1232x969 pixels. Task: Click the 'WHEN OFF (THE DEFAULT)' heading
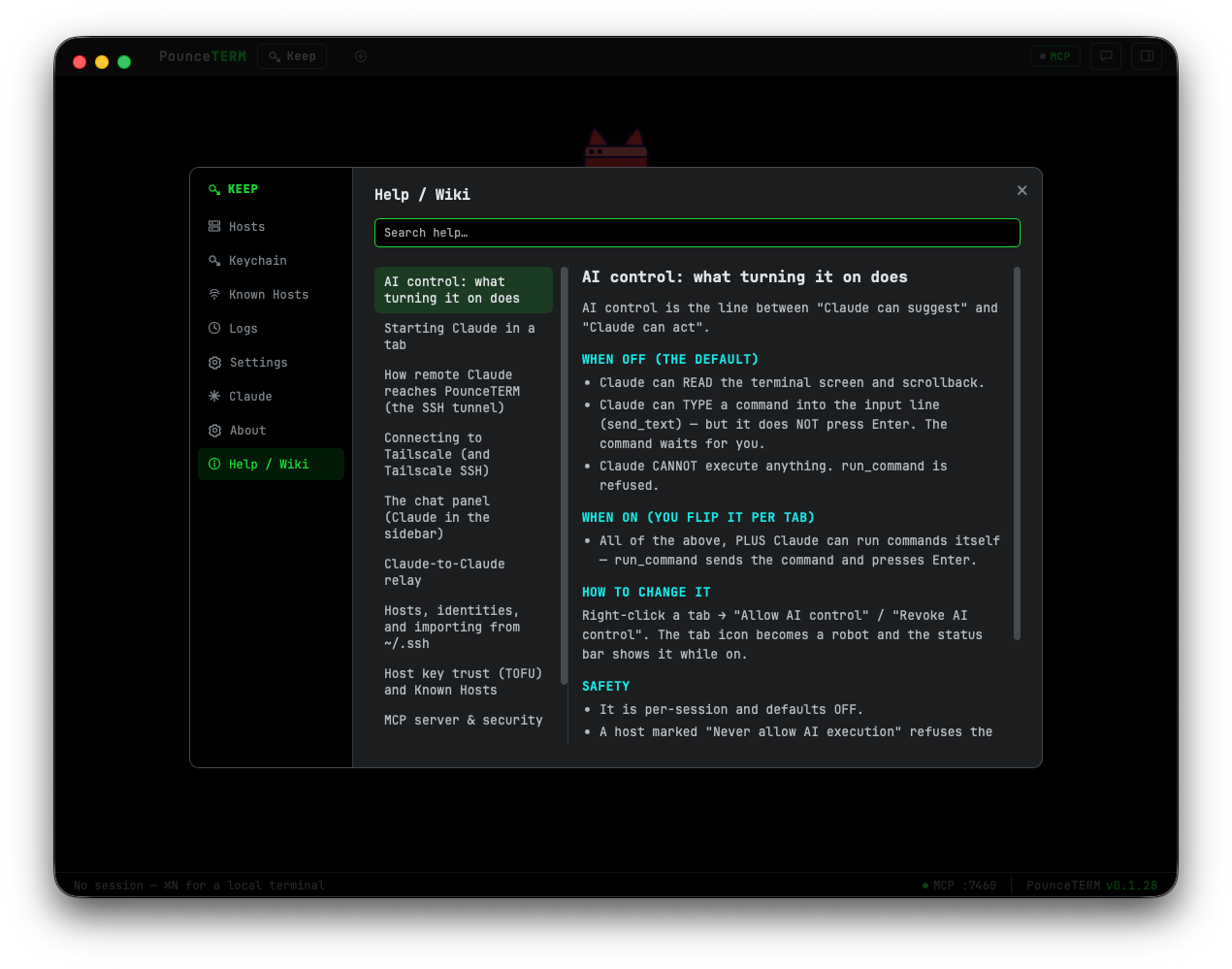click(x=670, y=359)
